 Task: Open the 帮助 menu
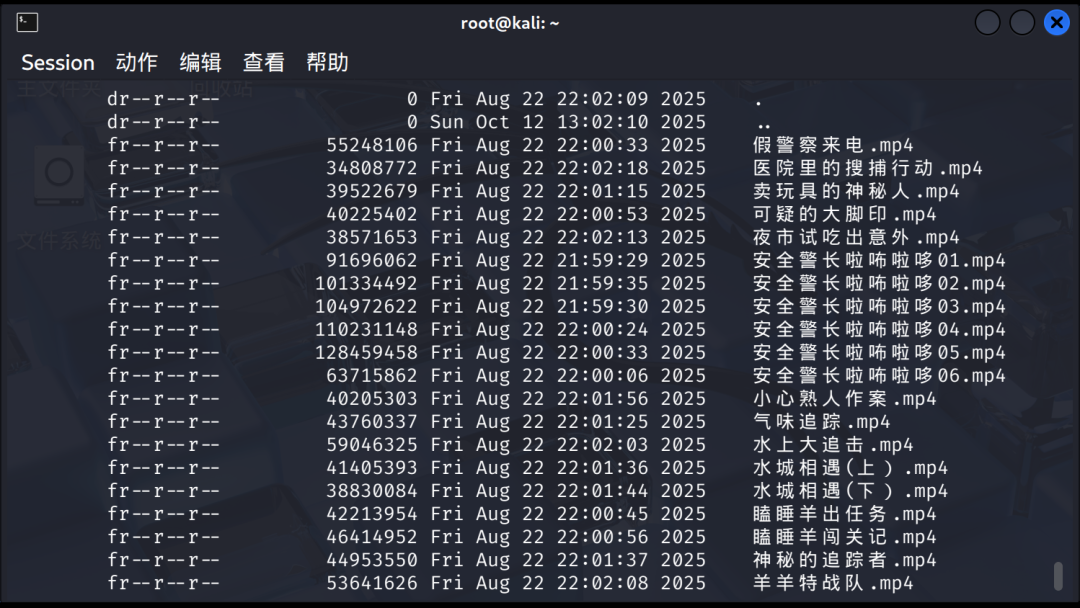pyautogui.click(x=327, y=63)
